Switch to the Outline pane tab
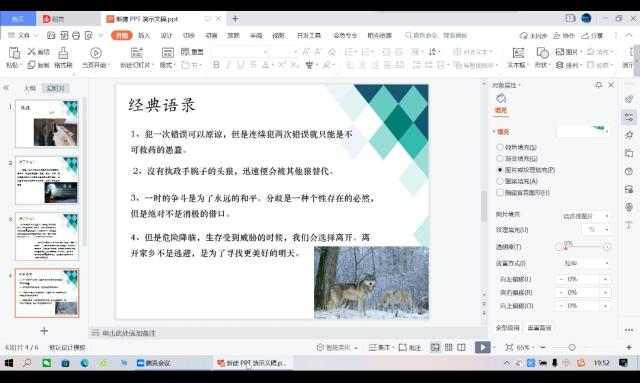 tap(29, 88)
